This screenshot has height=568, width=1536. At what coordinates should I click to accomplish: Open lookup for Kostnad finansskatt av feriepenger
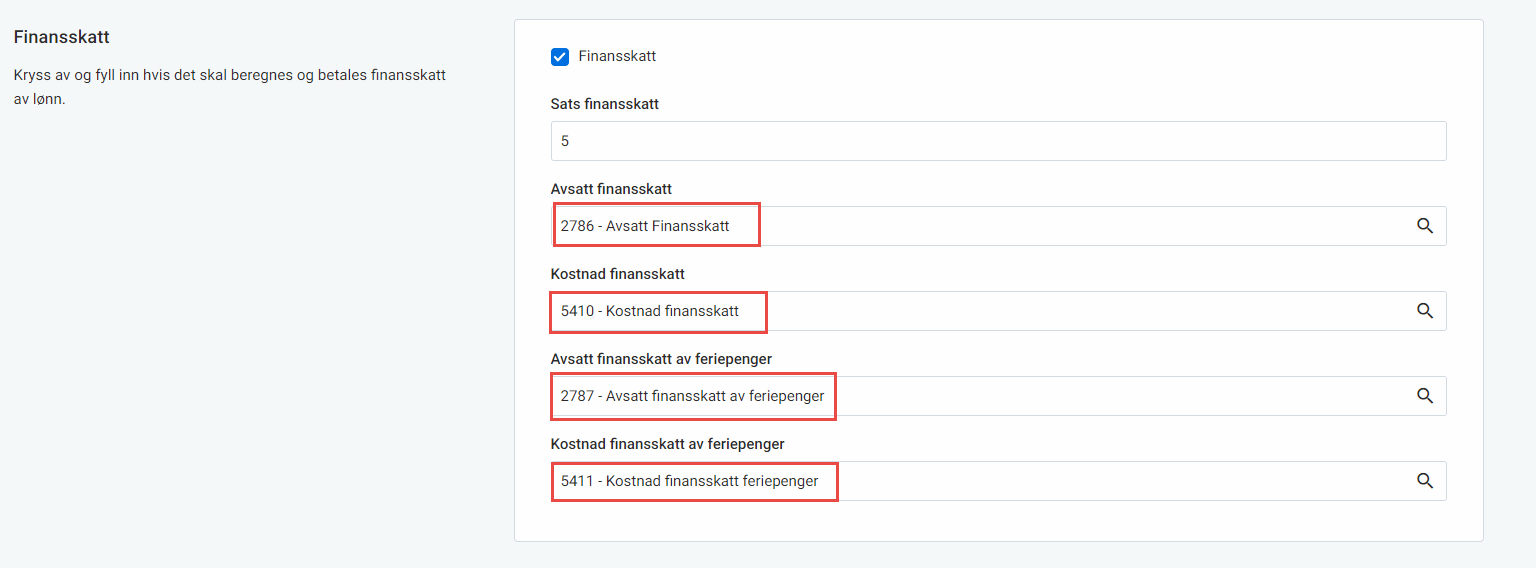click(1425, 481)
